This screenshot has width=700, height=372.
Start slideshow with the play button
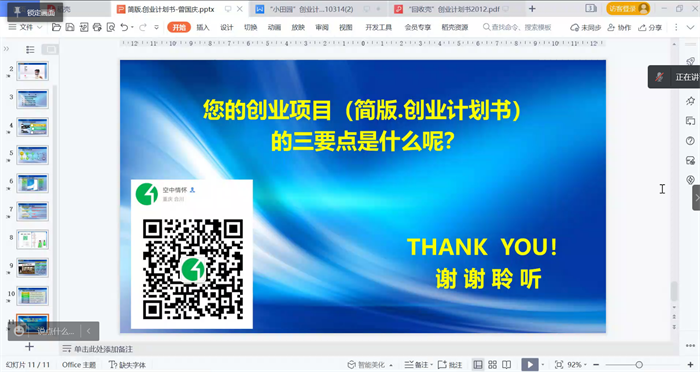coord(530,365)
